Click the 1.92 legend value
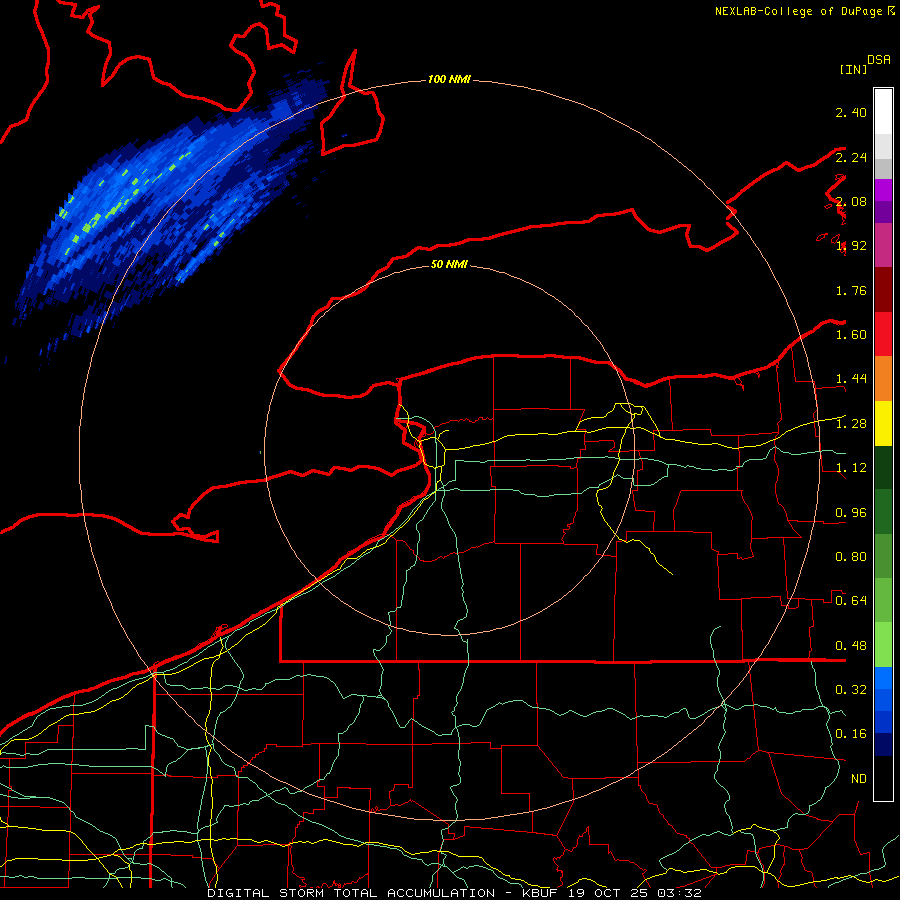This screenshot has height=900, width=900. click(x=851, y=246)
